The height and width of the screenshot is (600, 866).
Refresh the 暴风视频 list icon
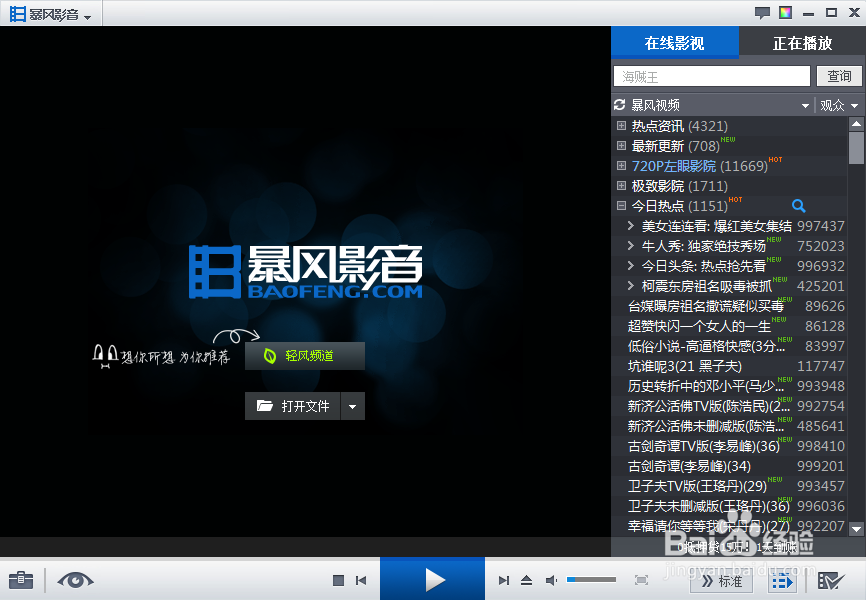click(x=620, y=105)
